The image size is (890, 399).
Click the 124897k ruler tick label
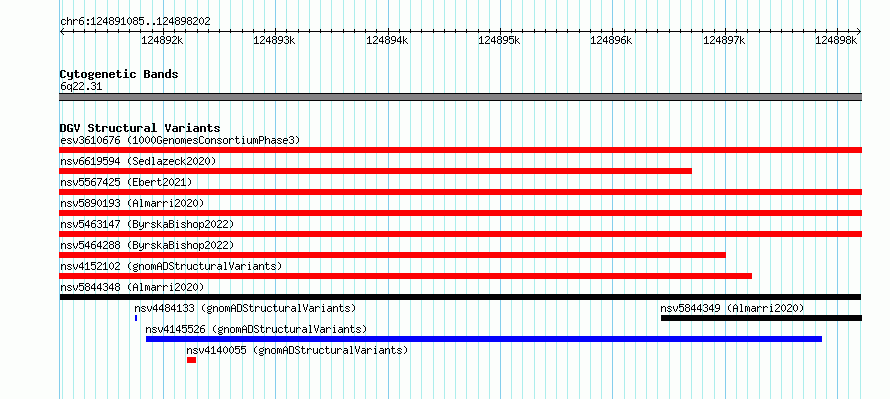click(x=724, y=41)
